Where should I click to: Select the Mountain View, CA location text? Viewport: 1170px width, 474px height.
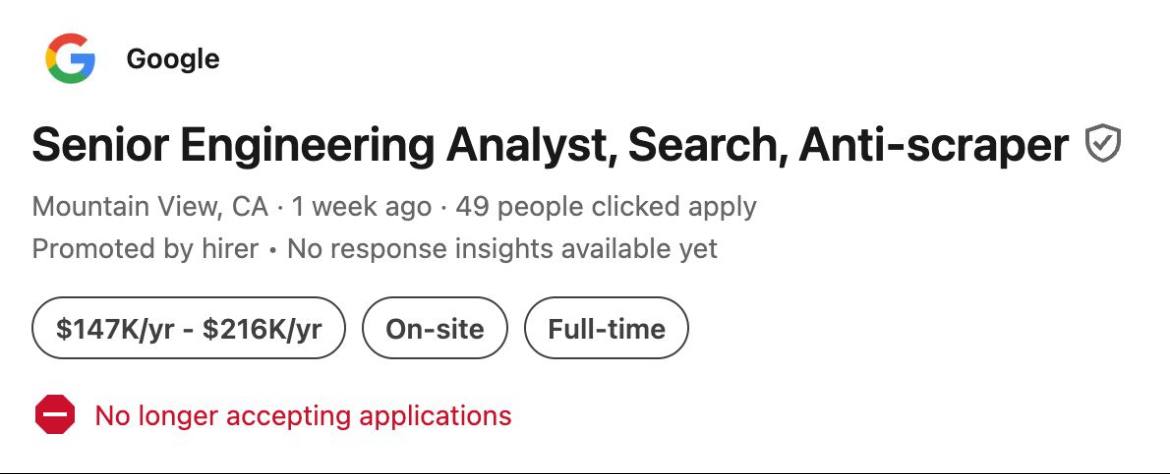[x=150, y=207]
